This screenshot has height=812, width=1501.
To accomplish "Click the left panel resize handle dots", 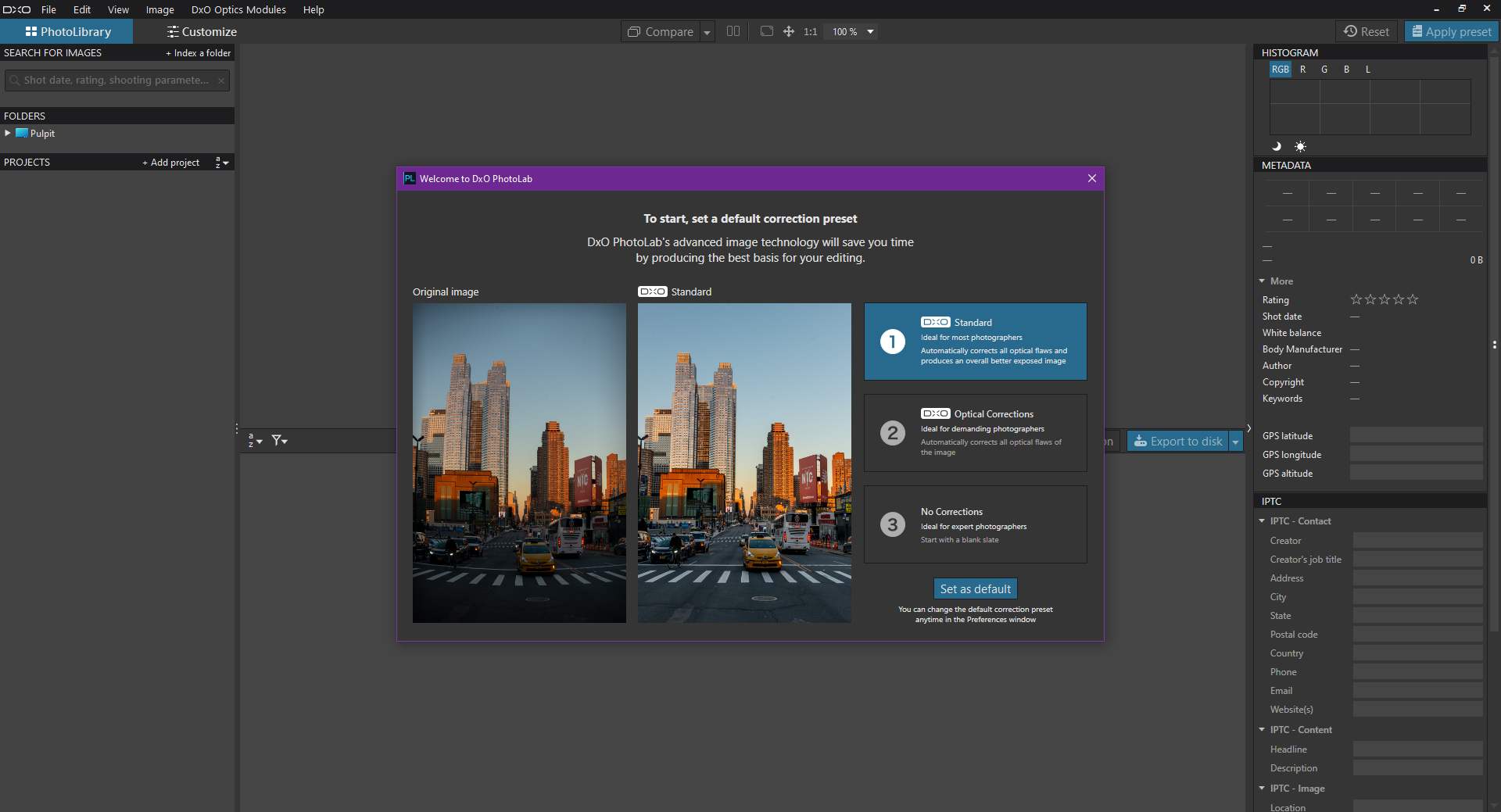I will (237, 428).
